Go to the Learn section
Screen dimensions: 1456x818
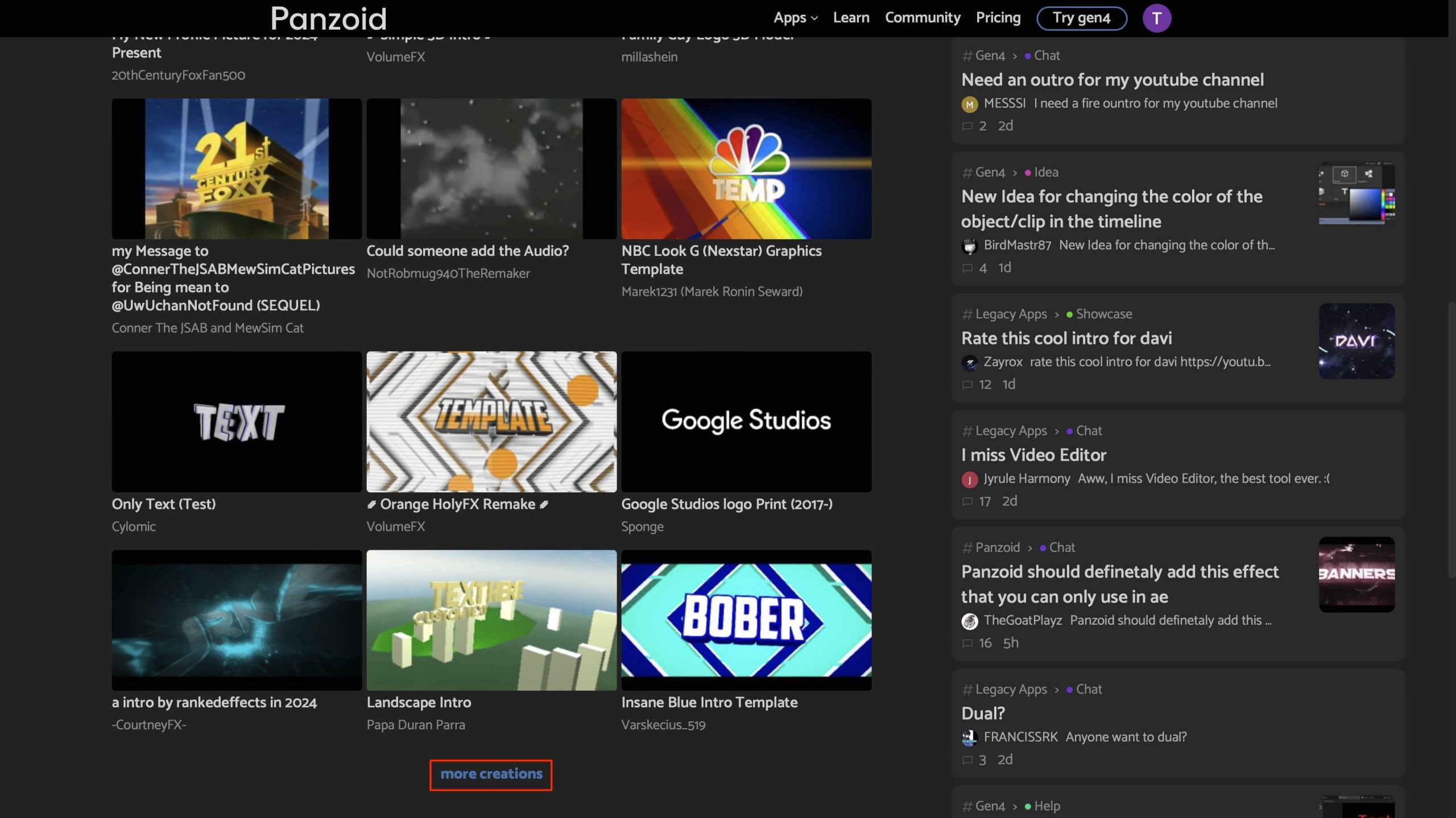click(x=851, y=18)
